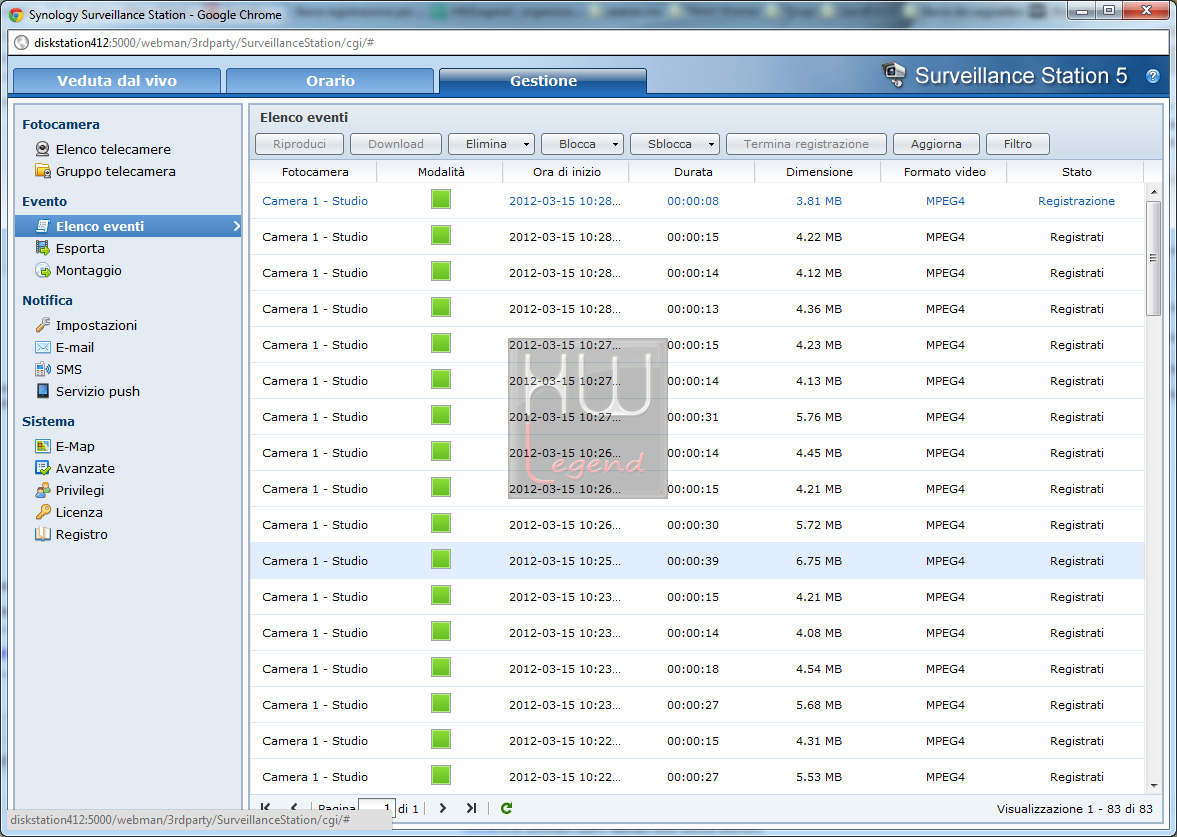Switch to the Gestione tab

coord(543,81)
